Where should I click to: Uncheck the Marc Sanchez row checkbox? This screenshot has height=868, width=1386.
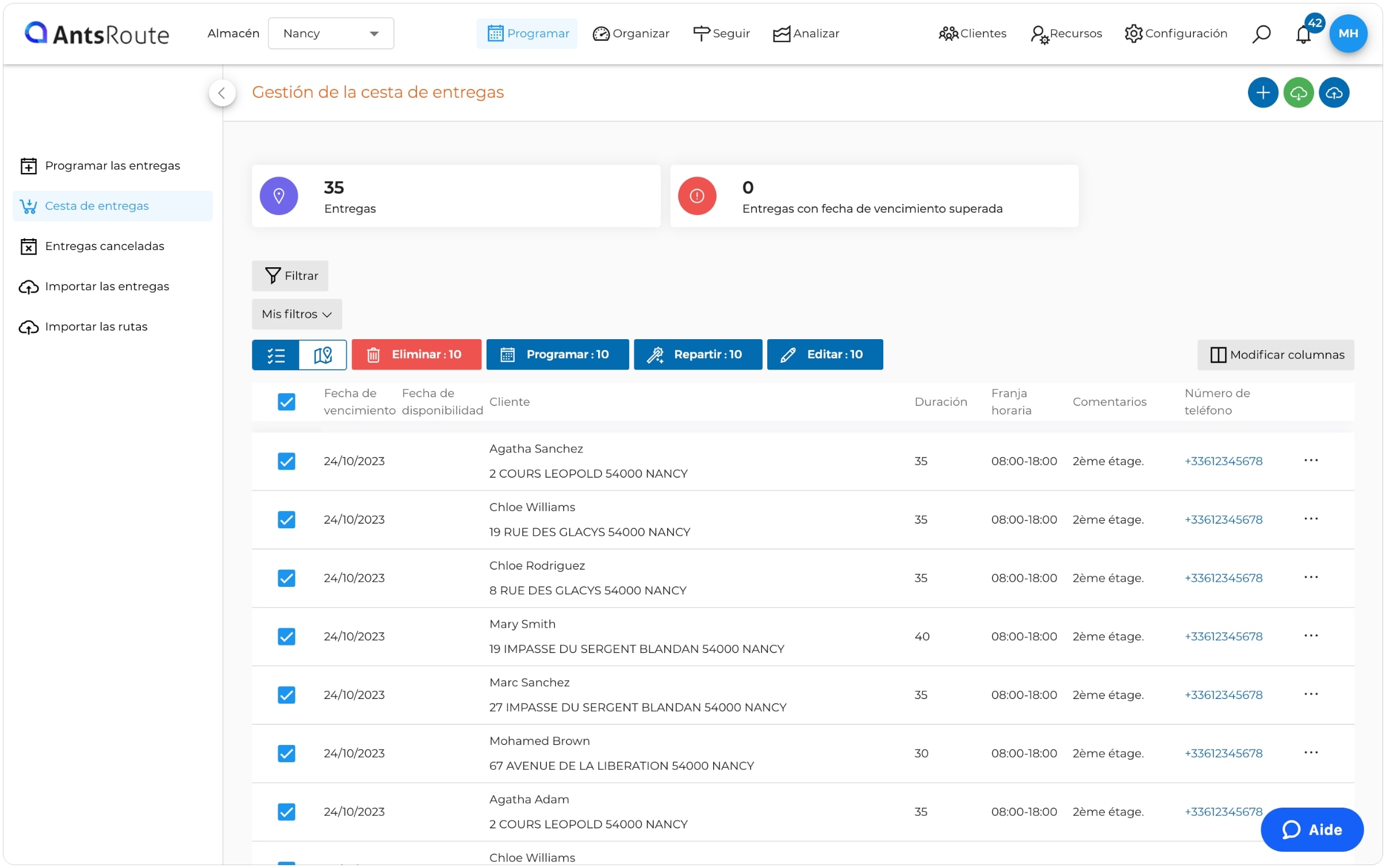286,695
